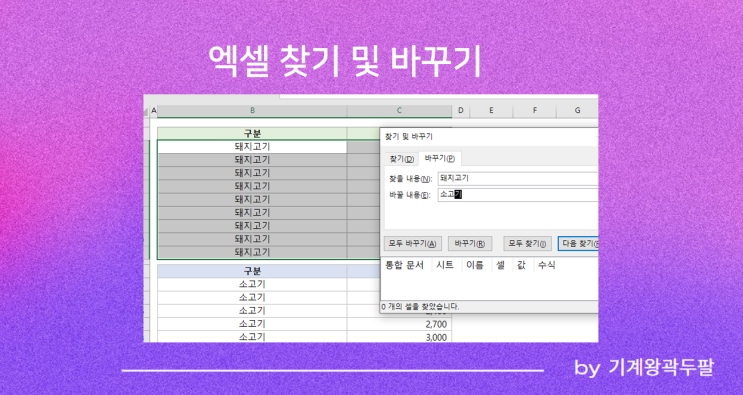Select the green 구분 header cell
The width and height of the screenshot is (743, 395).
pos(252,134)
